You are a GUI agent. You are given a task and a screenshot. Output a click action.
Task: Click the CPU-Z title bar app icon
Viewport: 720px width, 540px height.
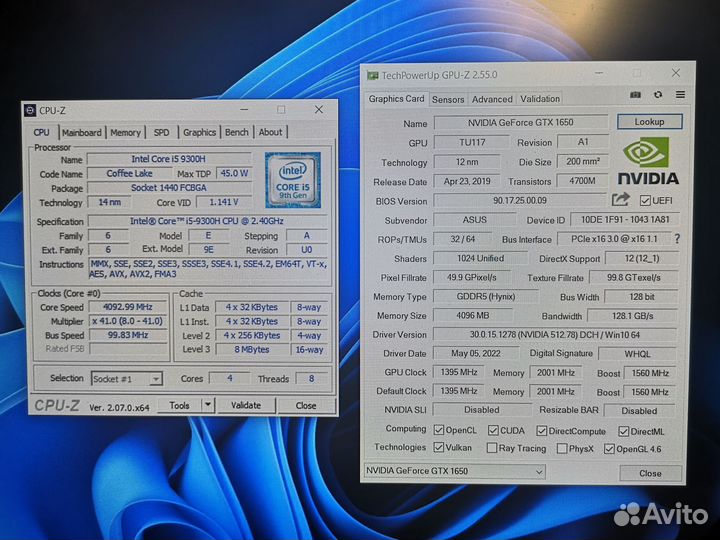coord(30,110)
